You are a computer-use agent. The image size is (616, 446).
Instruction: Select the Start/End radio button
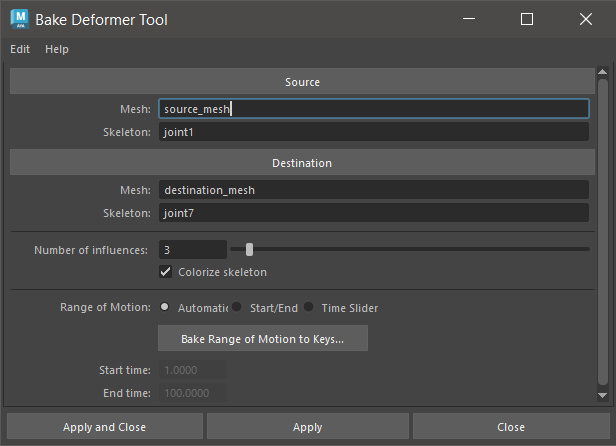[238, 308]
